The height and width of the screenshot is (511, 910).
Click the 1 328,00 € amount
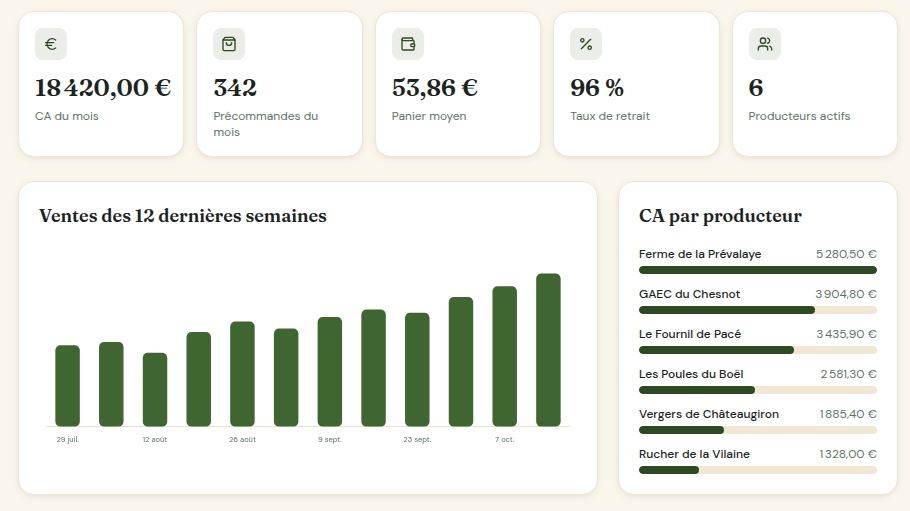point(848,455)
